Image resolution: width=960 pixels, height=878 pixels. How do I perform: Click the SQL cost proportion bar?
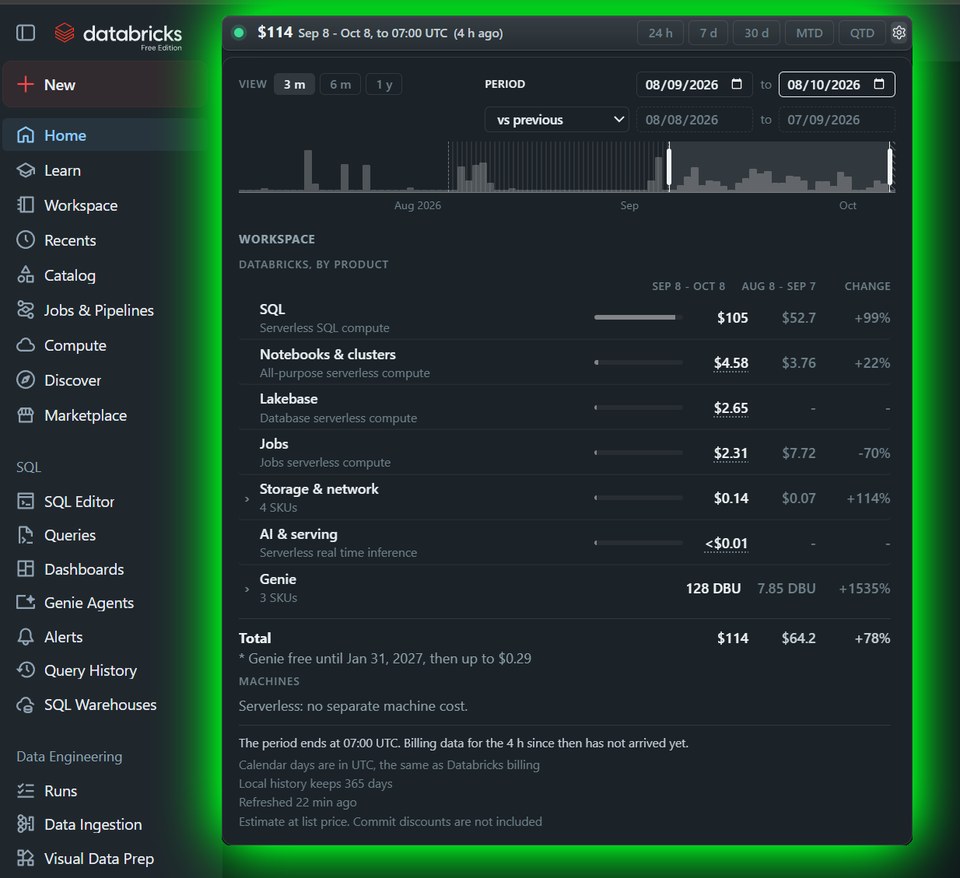coord(638,317)
